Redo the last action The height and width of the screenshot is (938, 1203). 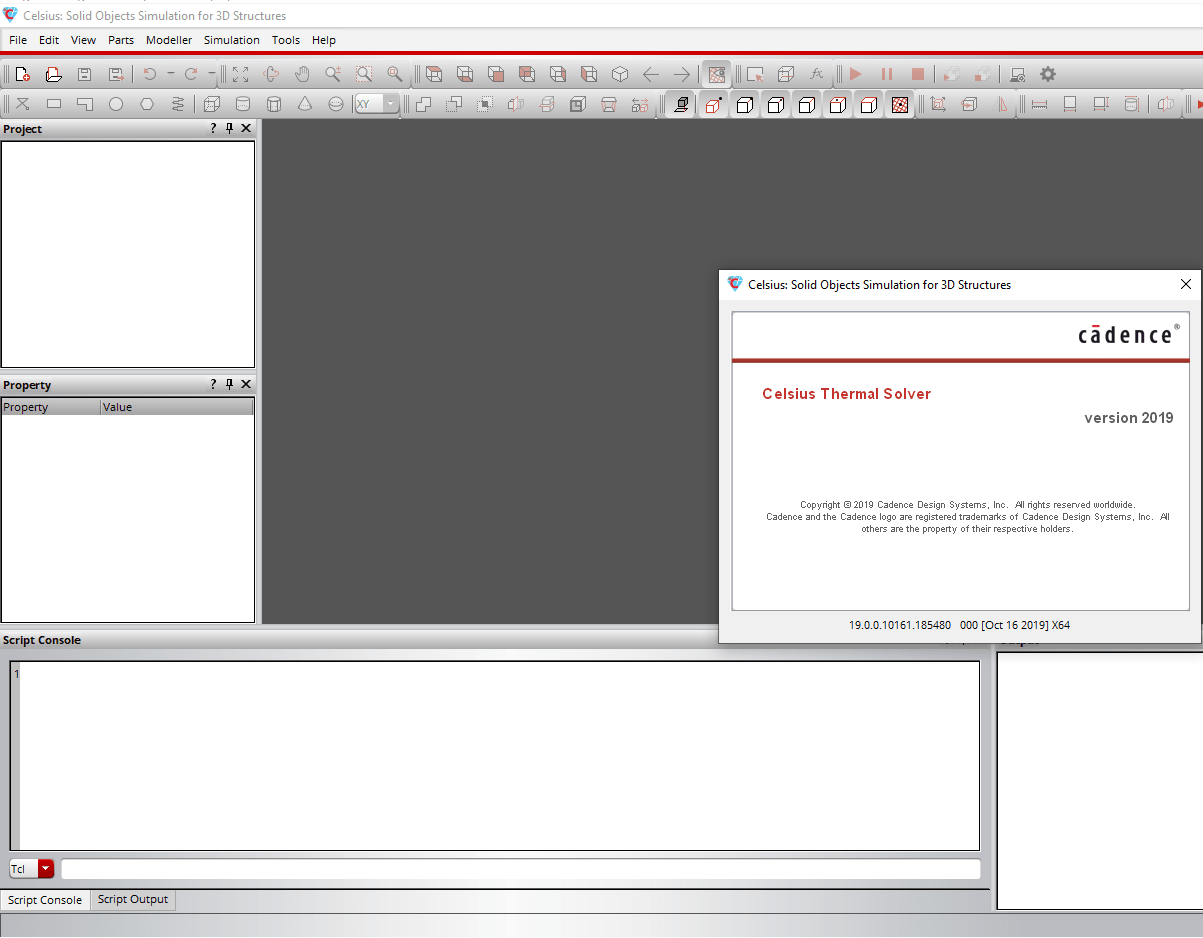tap(191, 74)
